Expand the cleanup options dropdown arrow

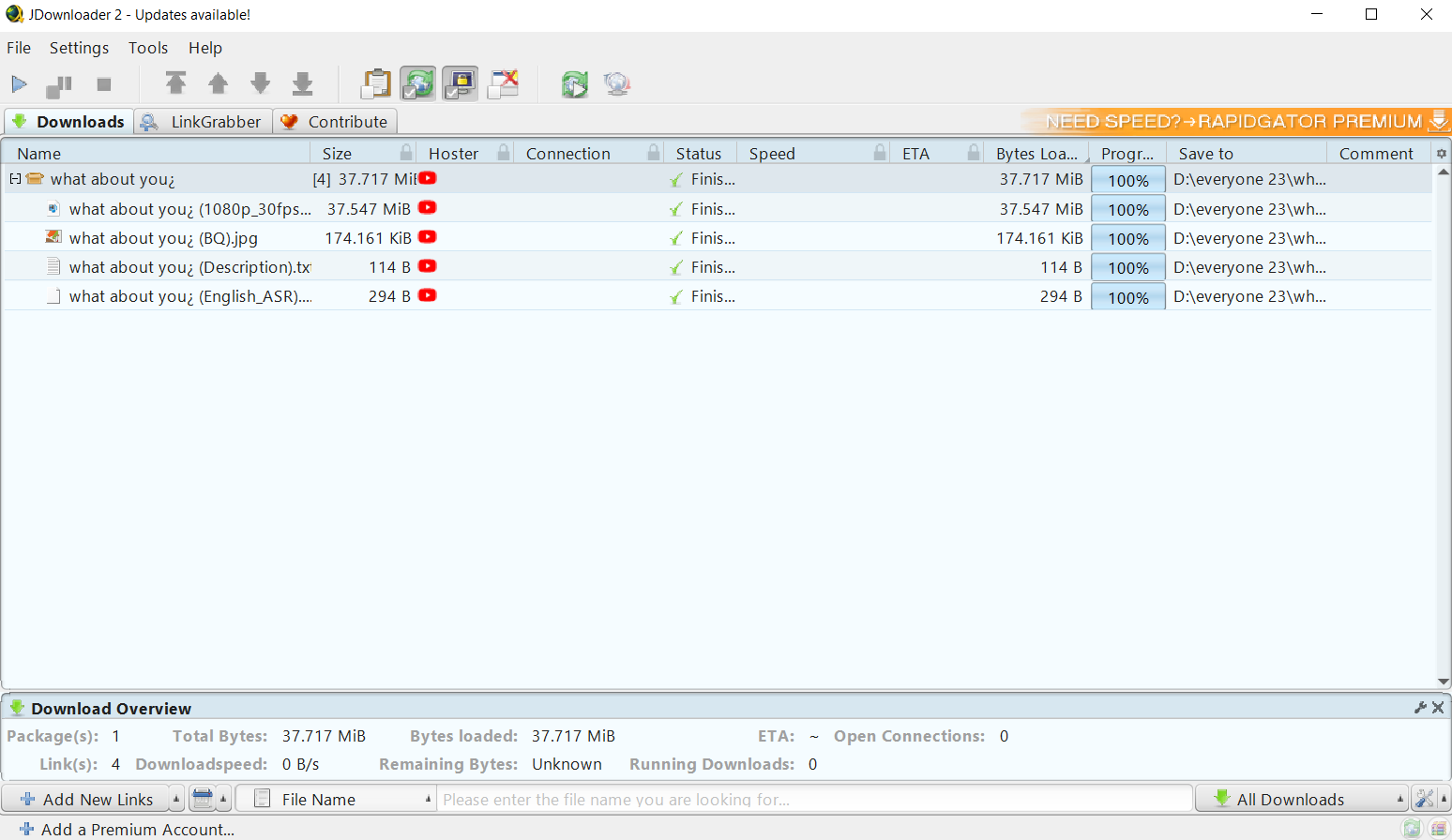point(223,799)
